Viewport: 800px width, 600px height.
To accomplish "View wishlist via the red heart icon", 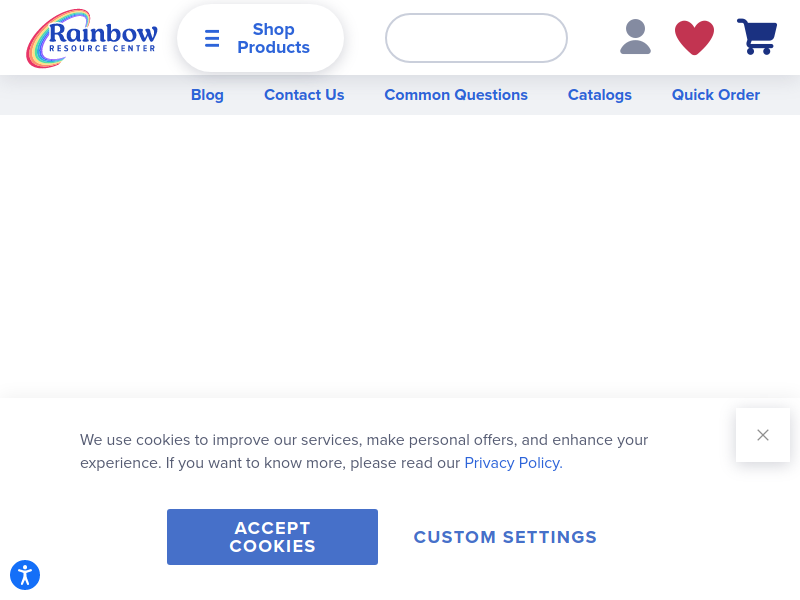I will tap(694, 37).
